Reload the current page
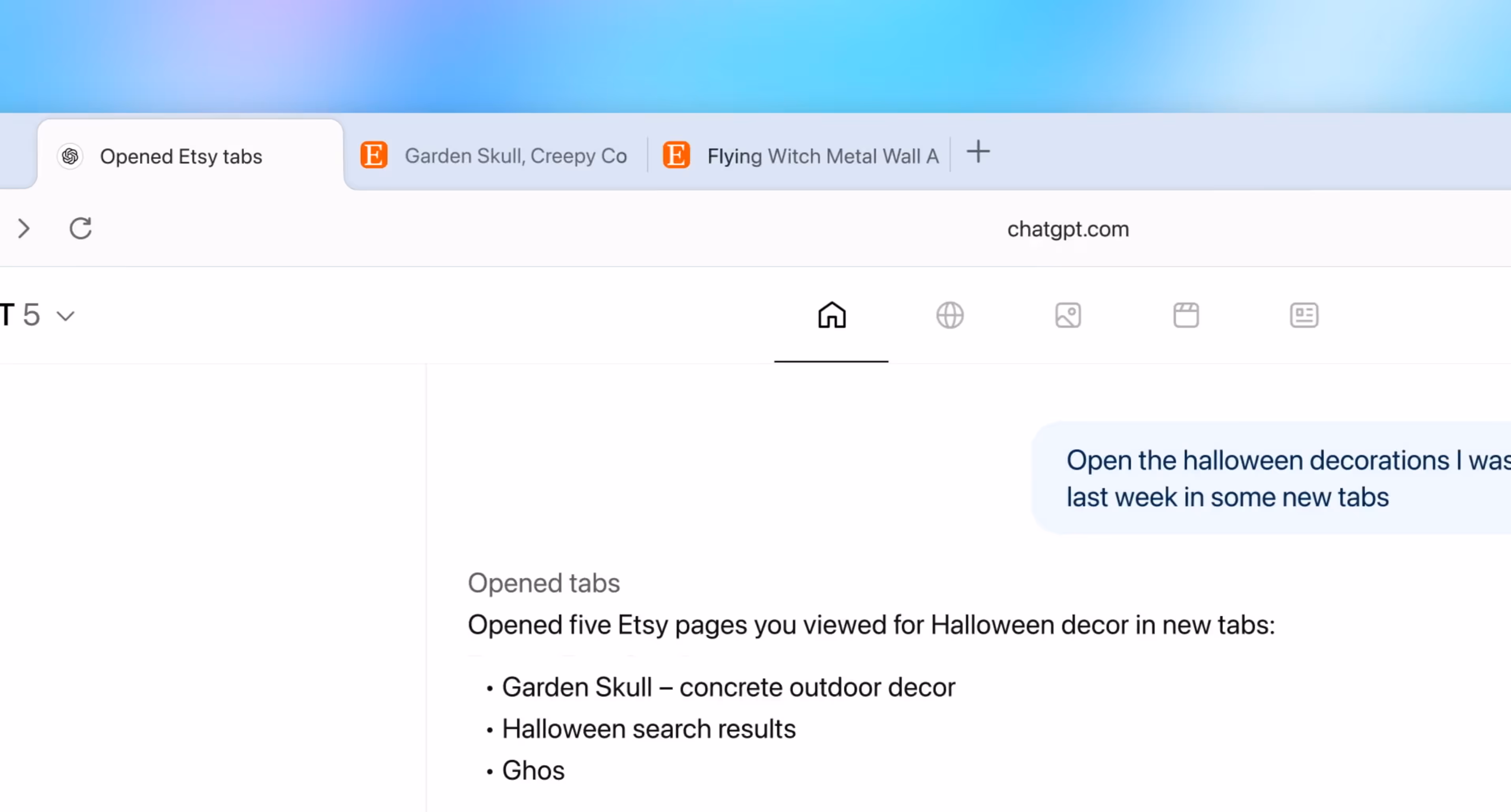 tap(80, 229)
